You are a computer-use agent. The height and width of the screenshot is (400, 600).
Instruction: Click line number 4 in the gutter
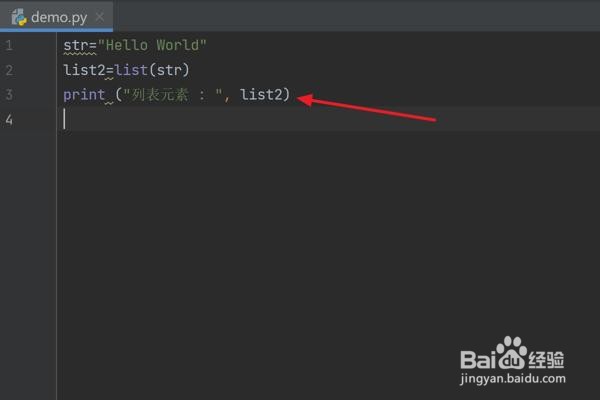(x=9, y=120)
